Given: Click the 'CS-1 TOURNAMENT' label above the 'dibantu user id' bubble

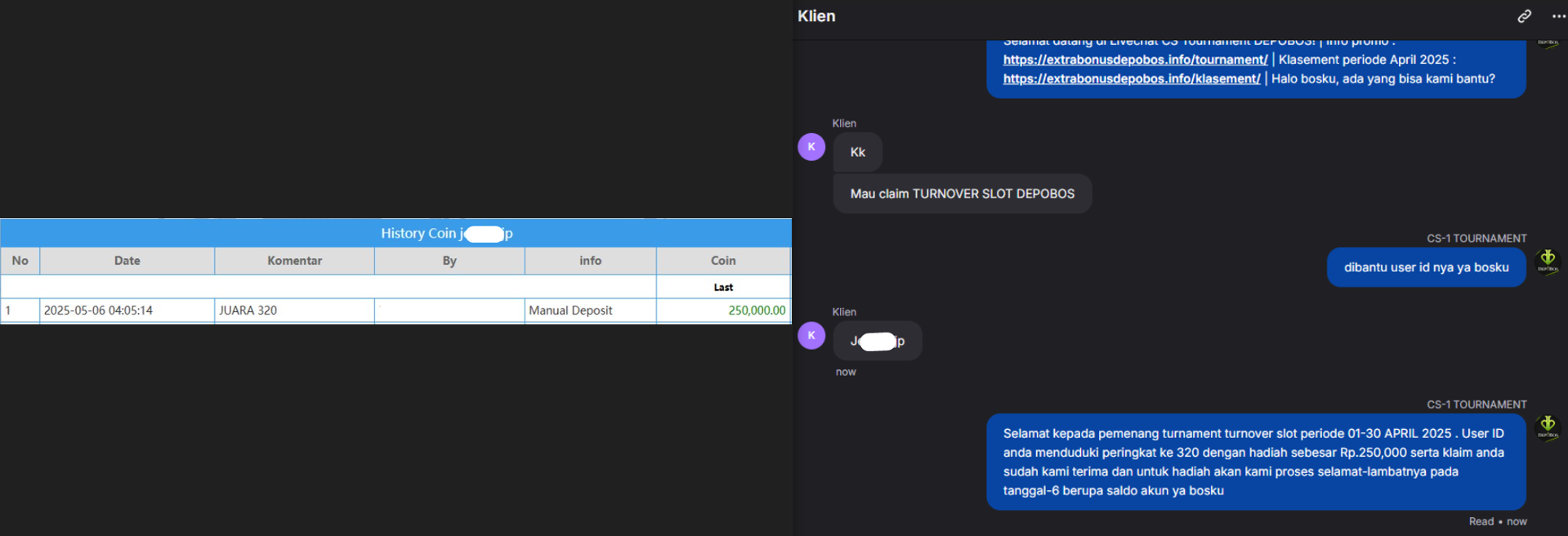Looking at the screenshot, I should tap(1476, 239).
